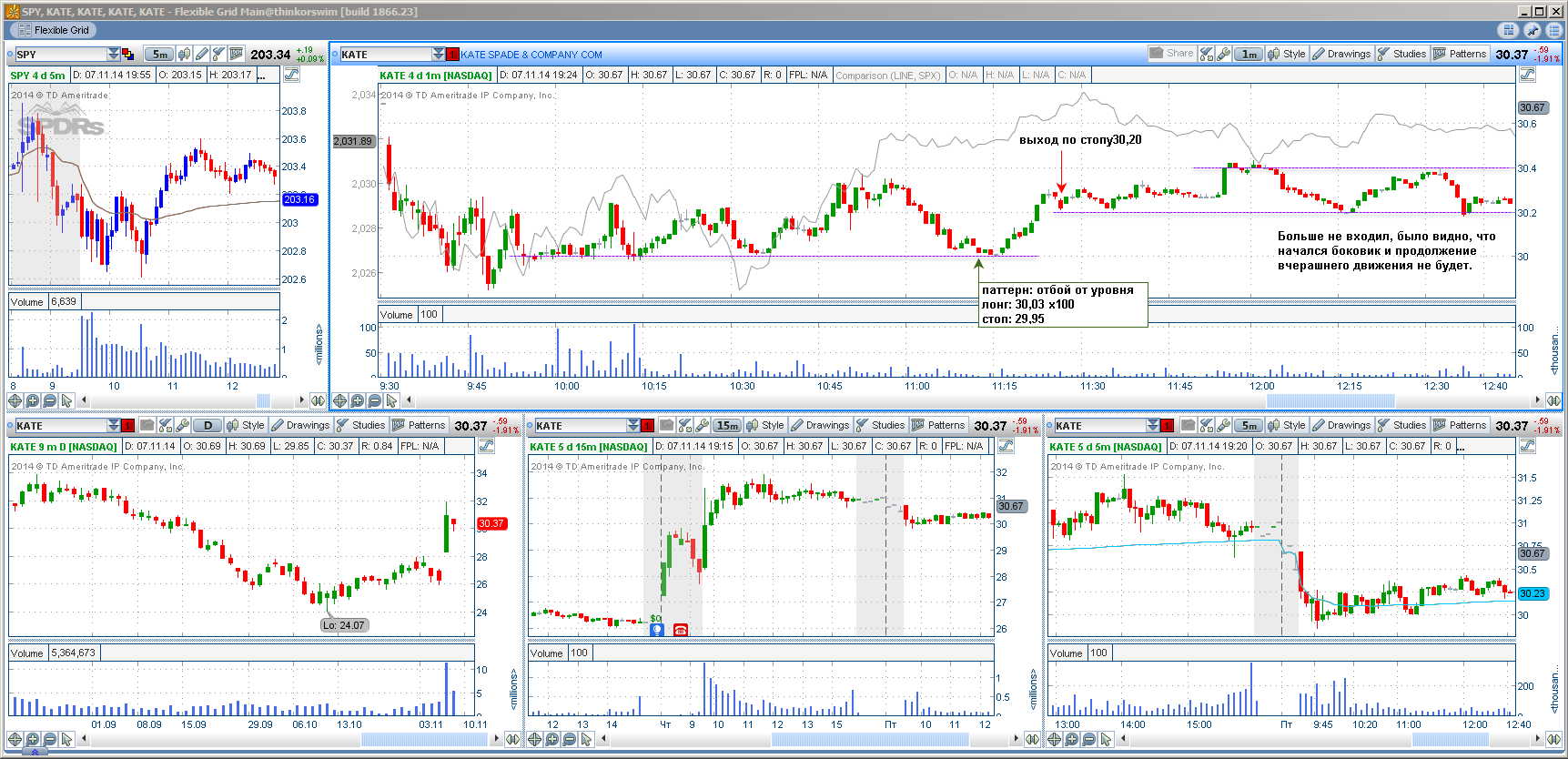Expand the KATE 15m chart right-axis expander

pos(1032,739)
